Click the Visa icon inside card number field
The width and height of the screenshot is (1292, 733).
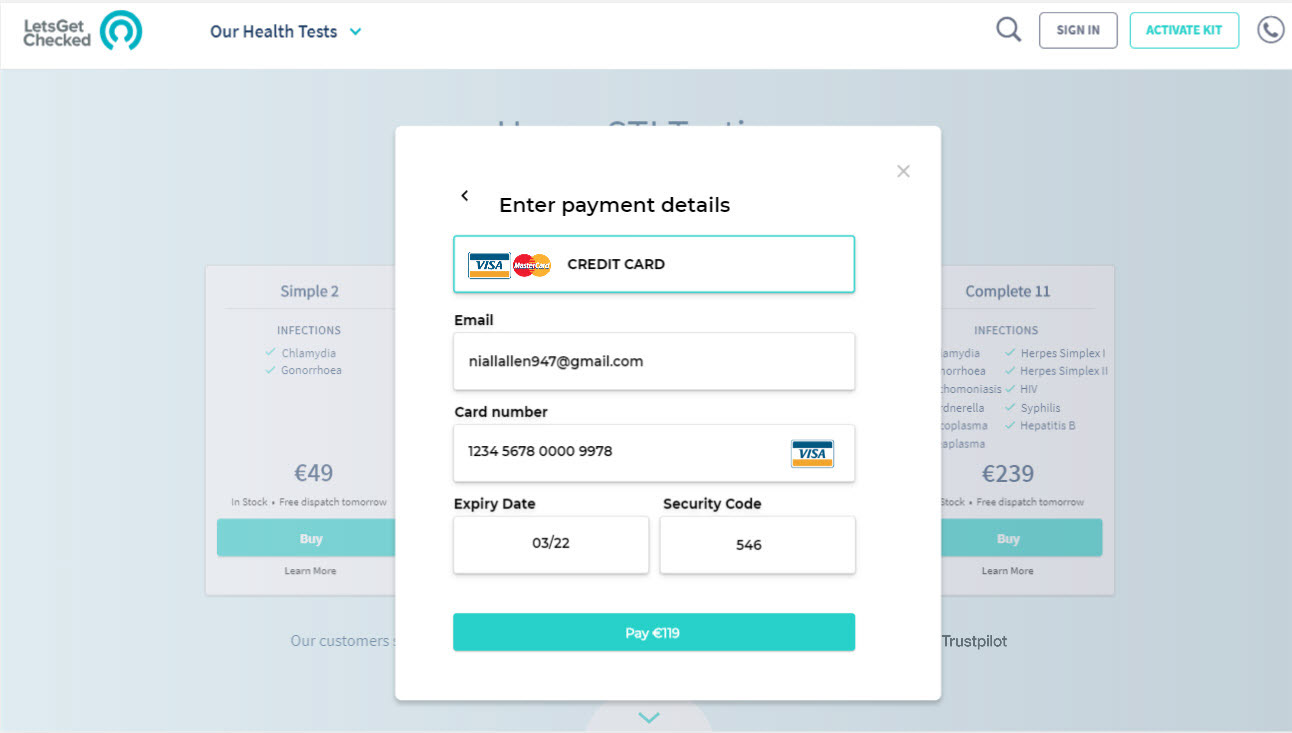[x=812, y=454]
